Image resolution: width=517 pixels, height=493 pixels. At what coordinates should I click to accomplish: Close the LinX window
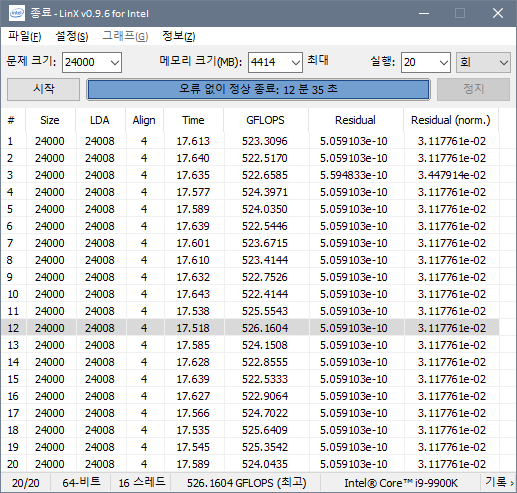(498, 13)
